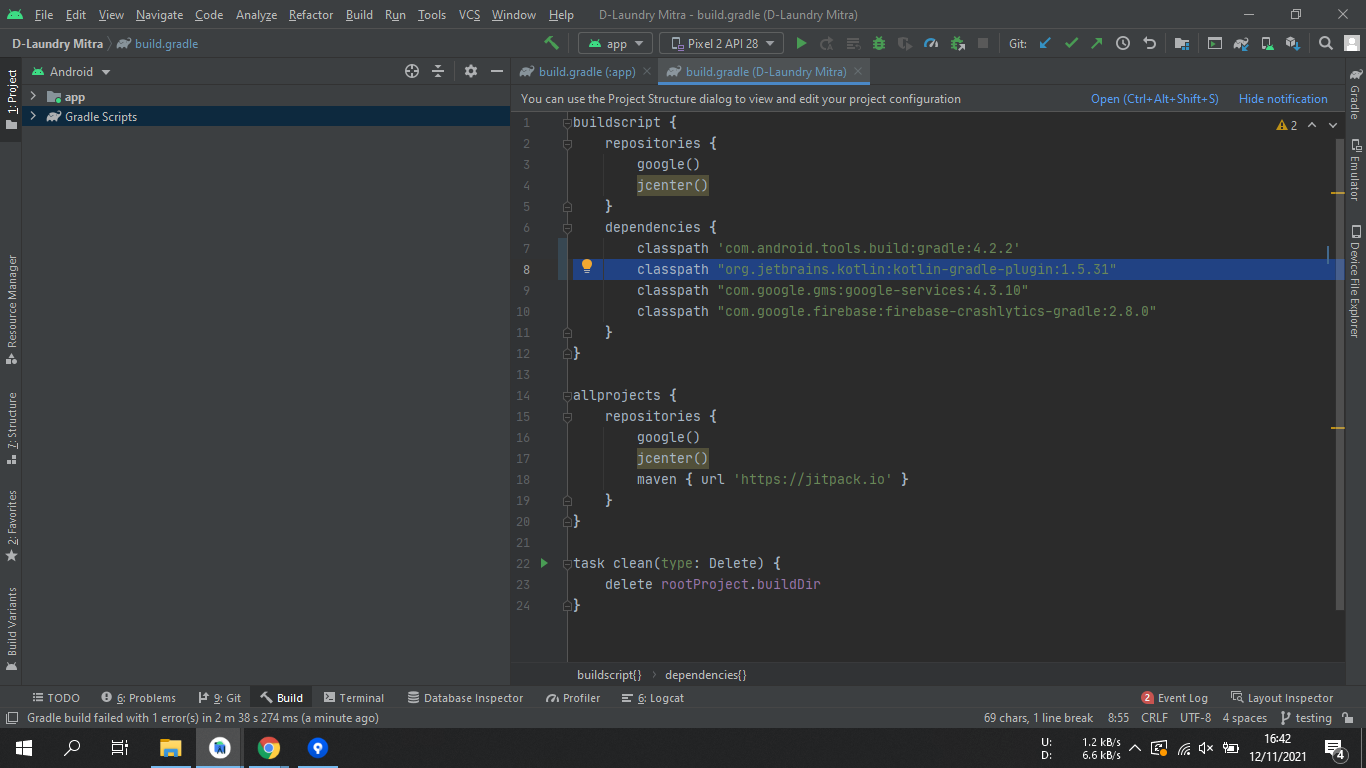Run the app with the green play icon

[x=801, y=43]
